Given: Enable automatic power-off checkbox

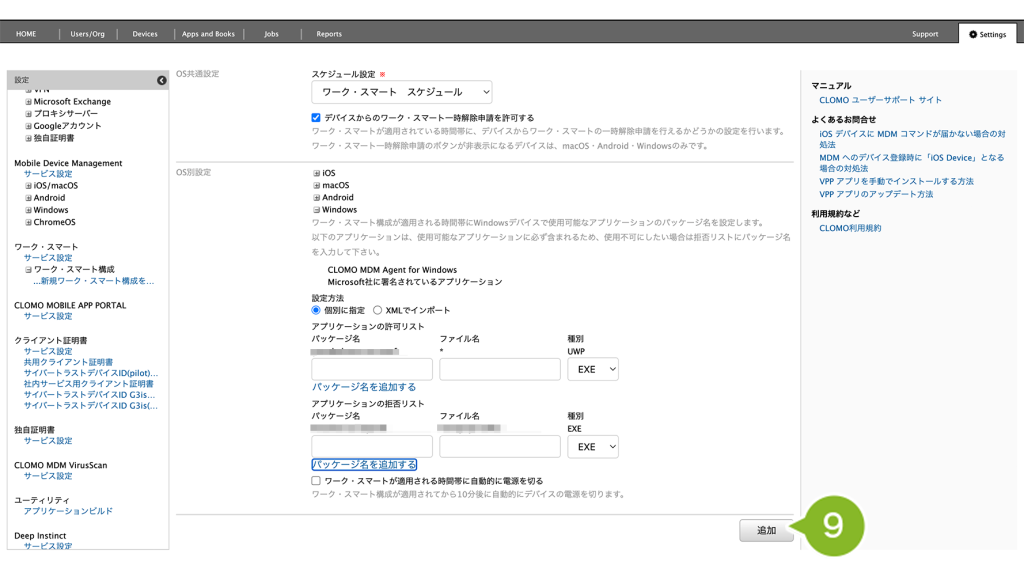Looking at the screenshot, I should coord(317,481).
